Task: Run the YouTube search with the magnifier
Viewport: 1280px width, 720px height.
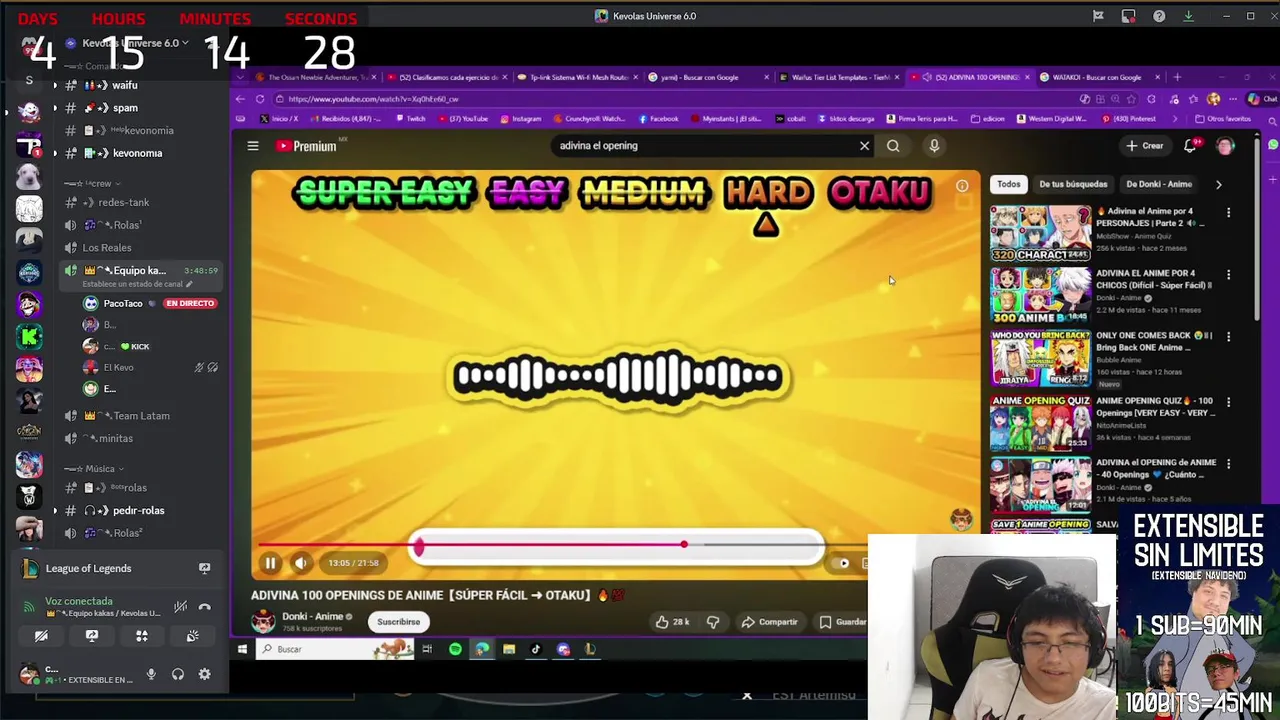Action: tap(893, 146)
